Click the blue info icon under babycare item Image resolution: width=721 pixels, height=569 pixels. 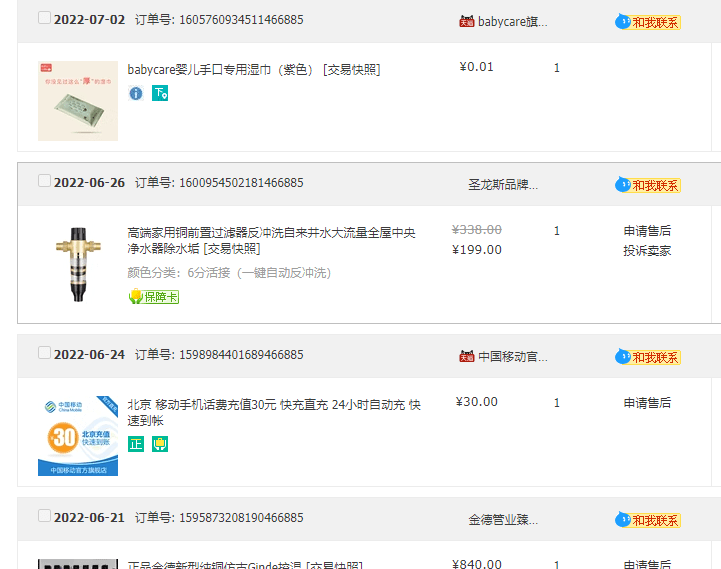pyautogui.click(x=136, y=93)
